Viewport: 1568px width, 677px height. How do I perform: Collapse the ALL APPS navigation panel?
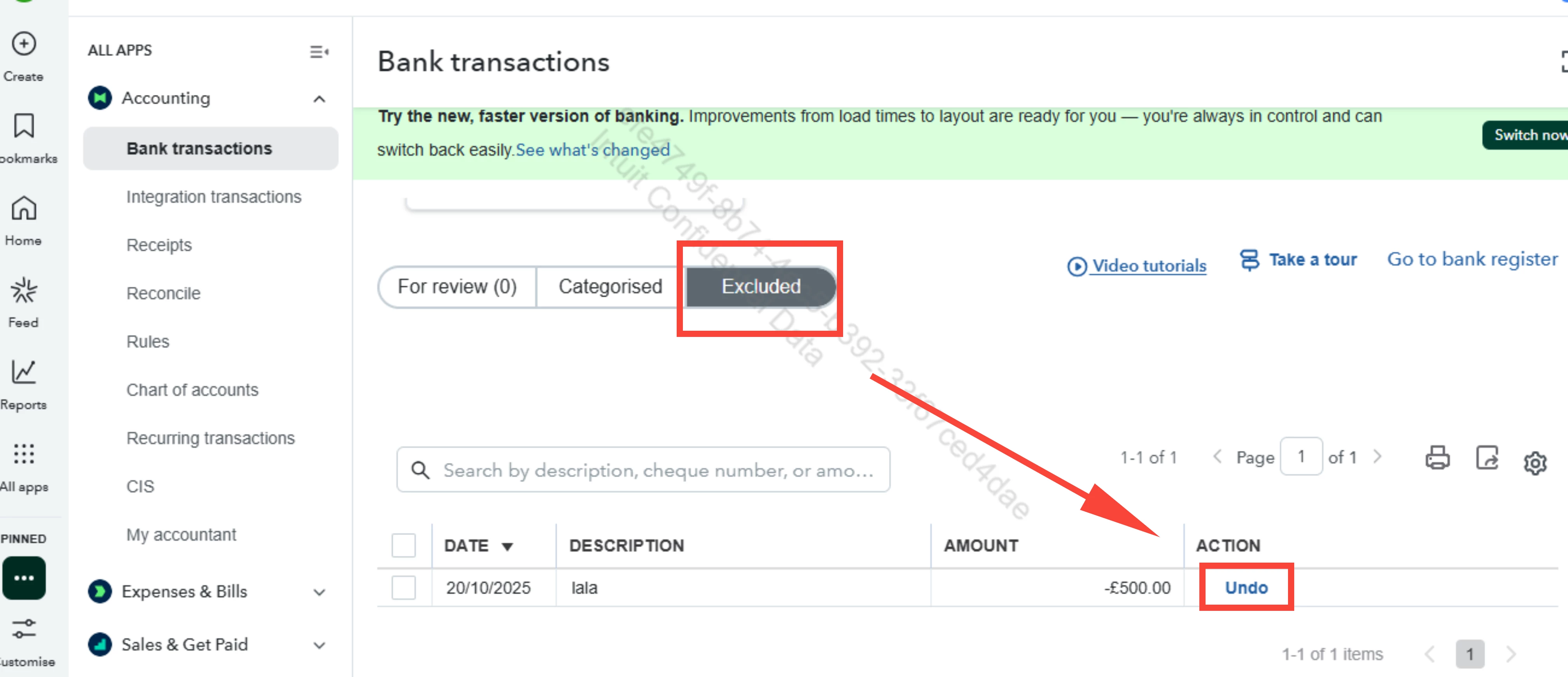coord(319,52)
